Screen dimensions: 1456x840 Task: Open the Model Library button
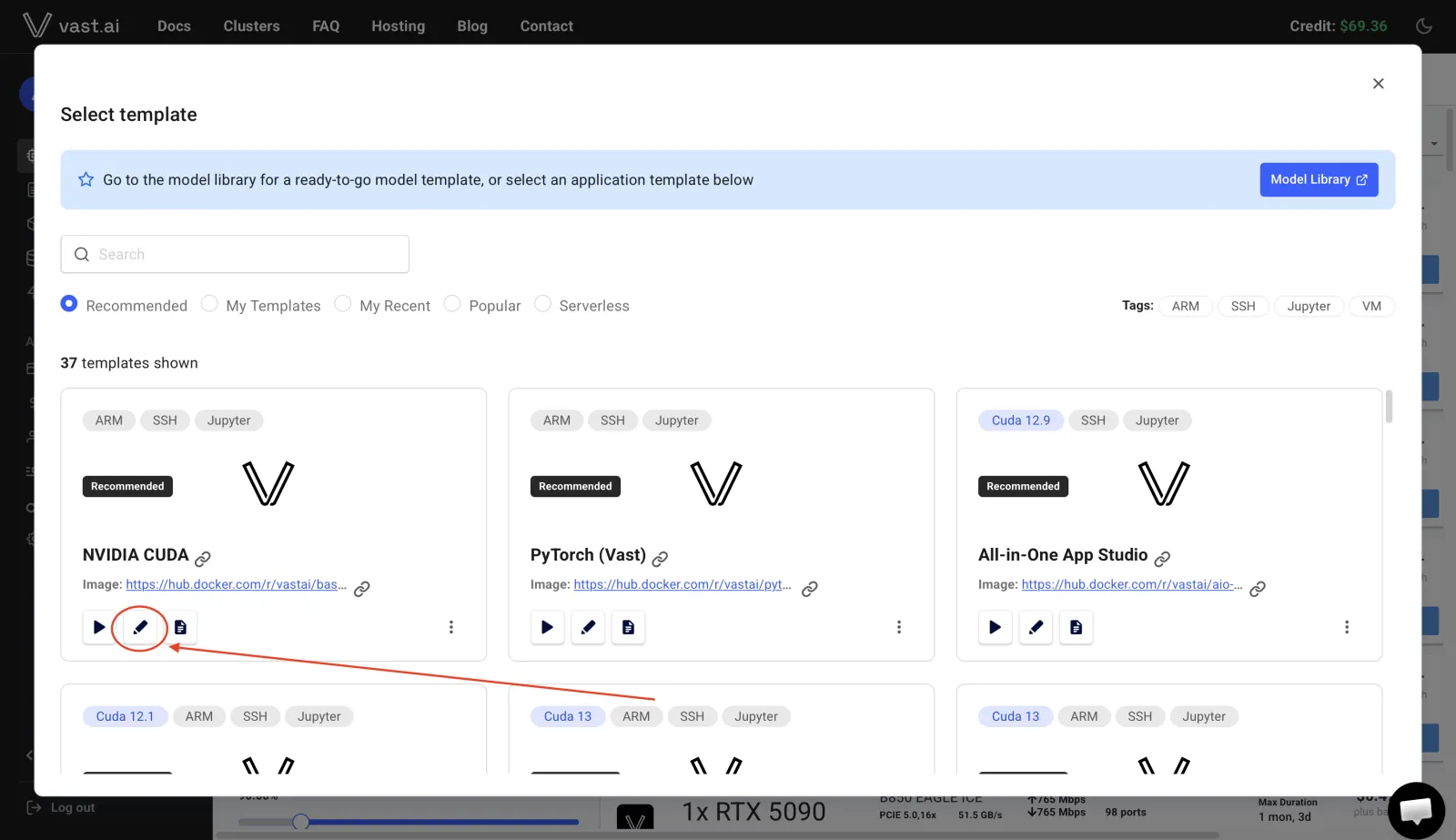pos(1319,179)
